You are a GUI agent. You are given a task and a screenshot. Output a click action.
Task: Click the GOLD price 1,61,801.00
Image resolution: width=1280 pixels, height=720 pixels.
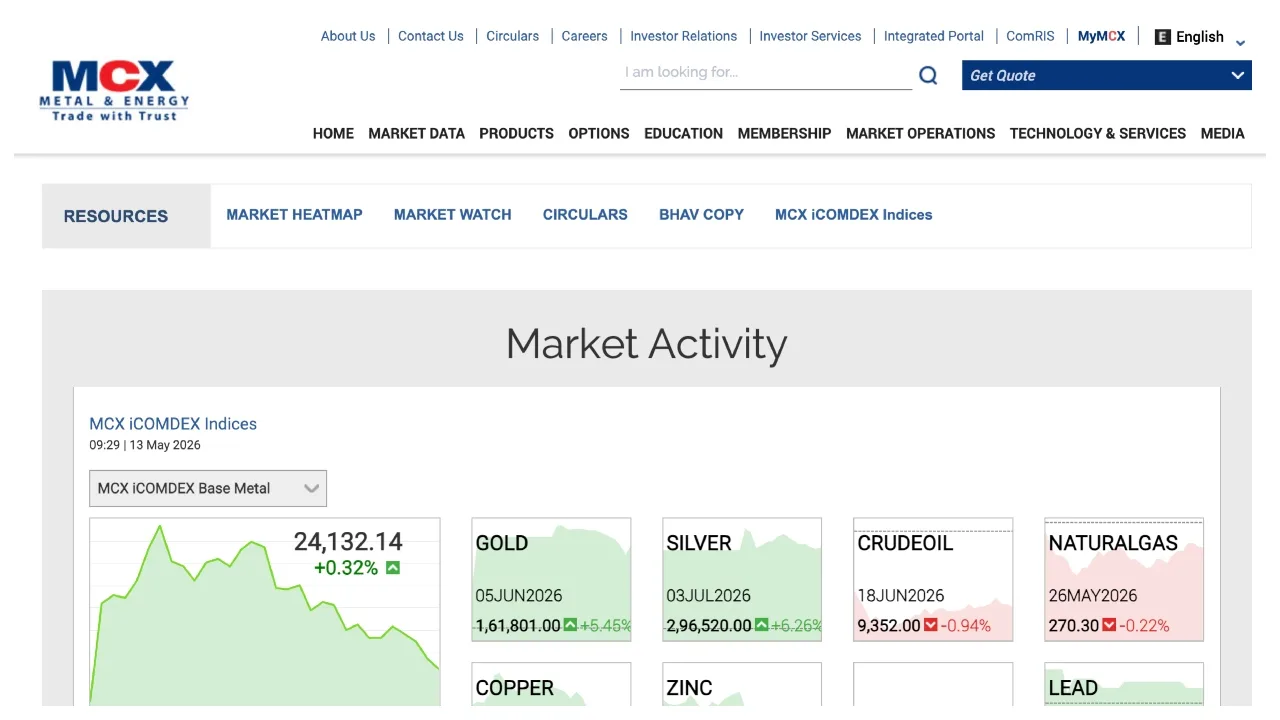518,625
